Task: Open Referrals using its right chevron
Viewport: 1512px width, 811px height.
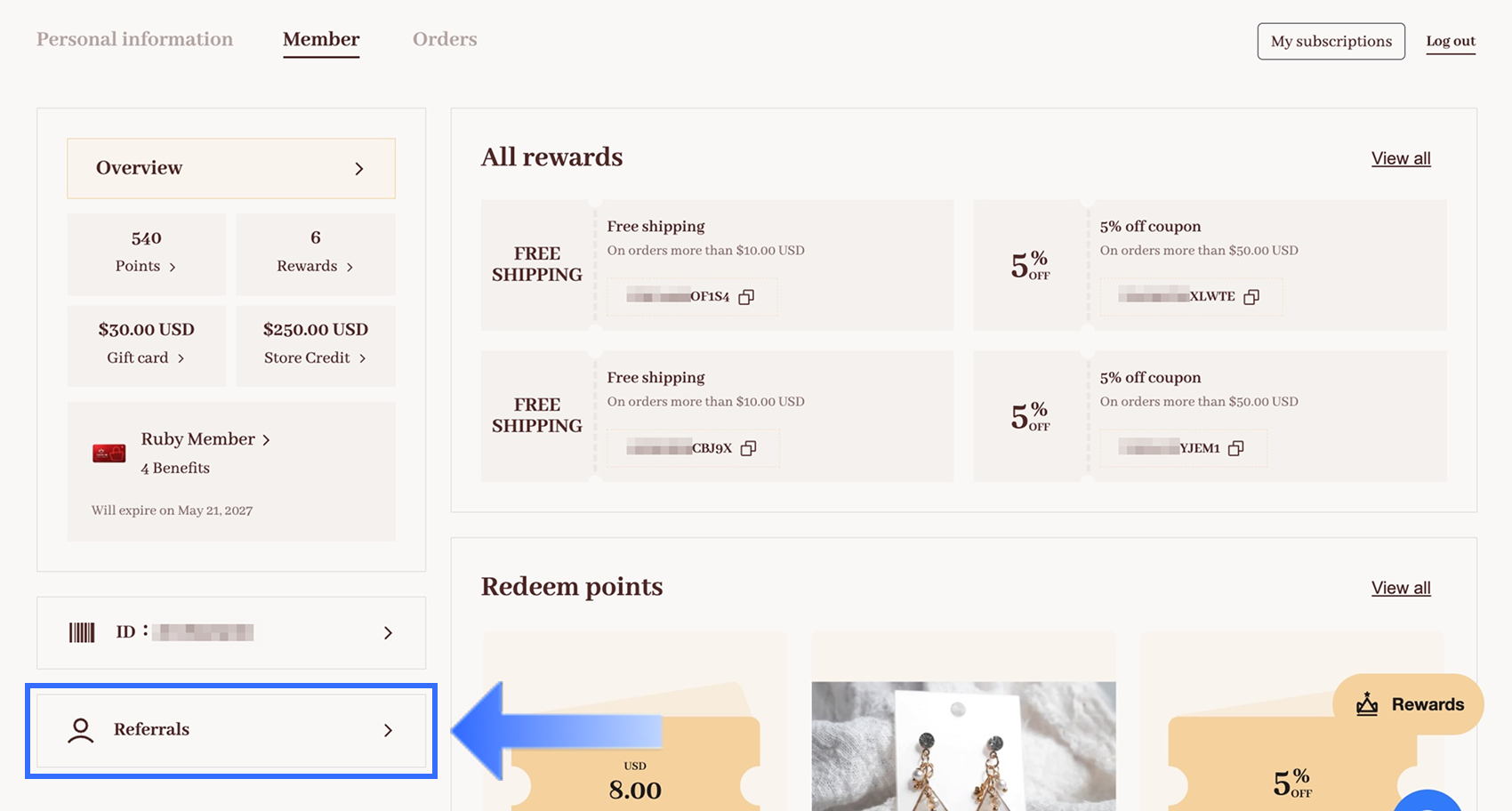Action: click(388, 730)
